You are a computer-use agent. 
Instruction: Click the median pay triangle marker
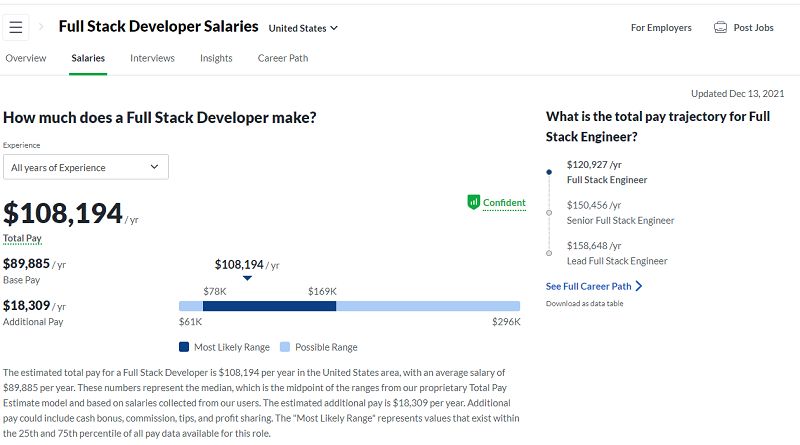pyautogui.click(x=247, y=279)
